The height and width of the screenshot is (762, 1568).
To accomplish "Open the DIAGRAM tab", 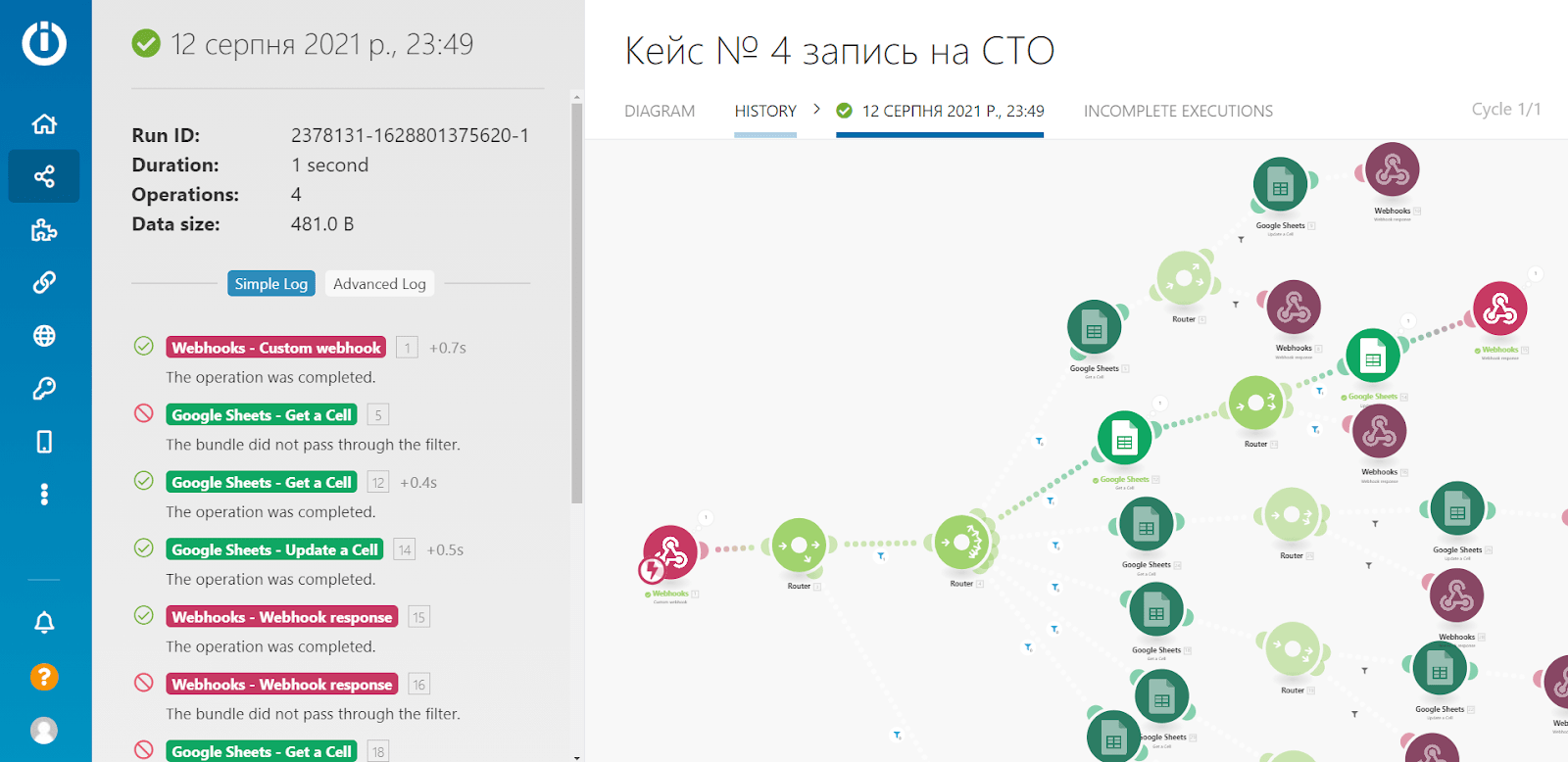I will coord(660,111).
